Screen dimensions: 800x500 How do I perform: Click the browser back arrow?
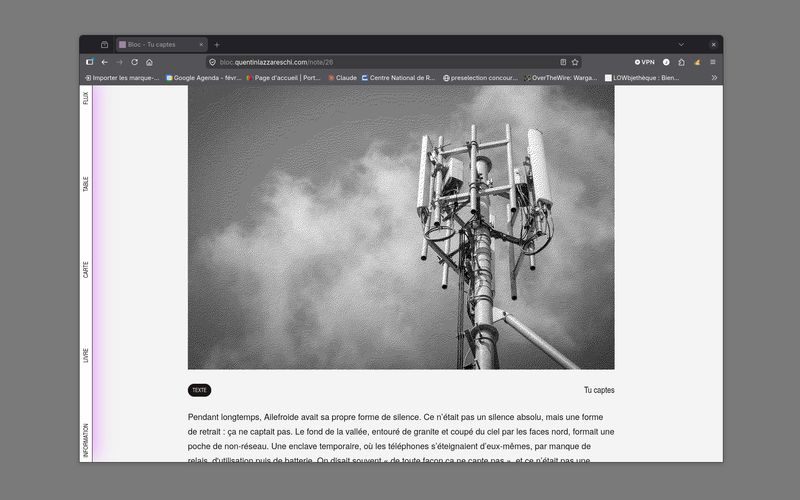point(104,62)
